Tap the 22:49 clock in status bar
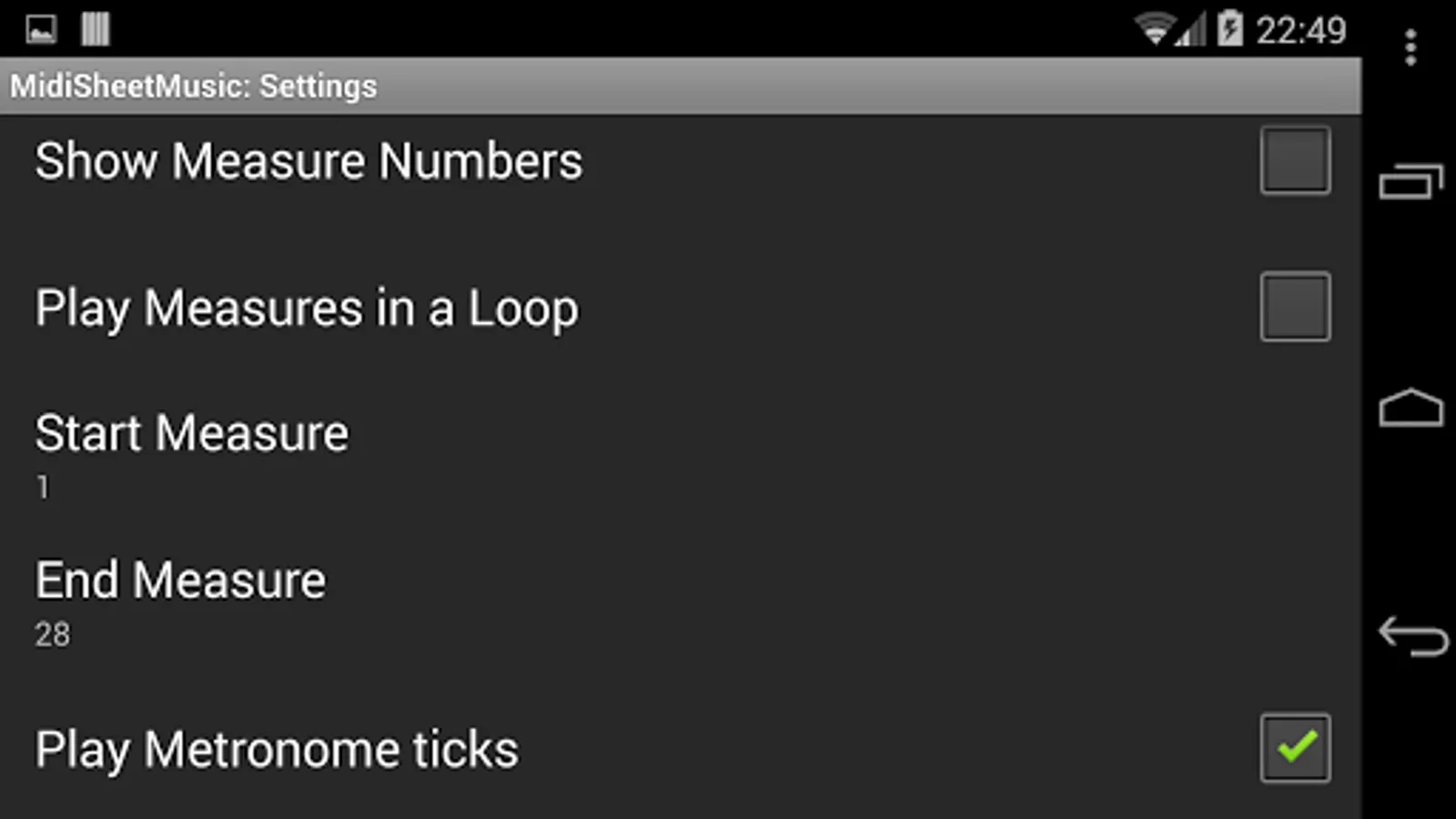Image resolution: width=1456 pixels, height=819 pixels. point(1300,30)
